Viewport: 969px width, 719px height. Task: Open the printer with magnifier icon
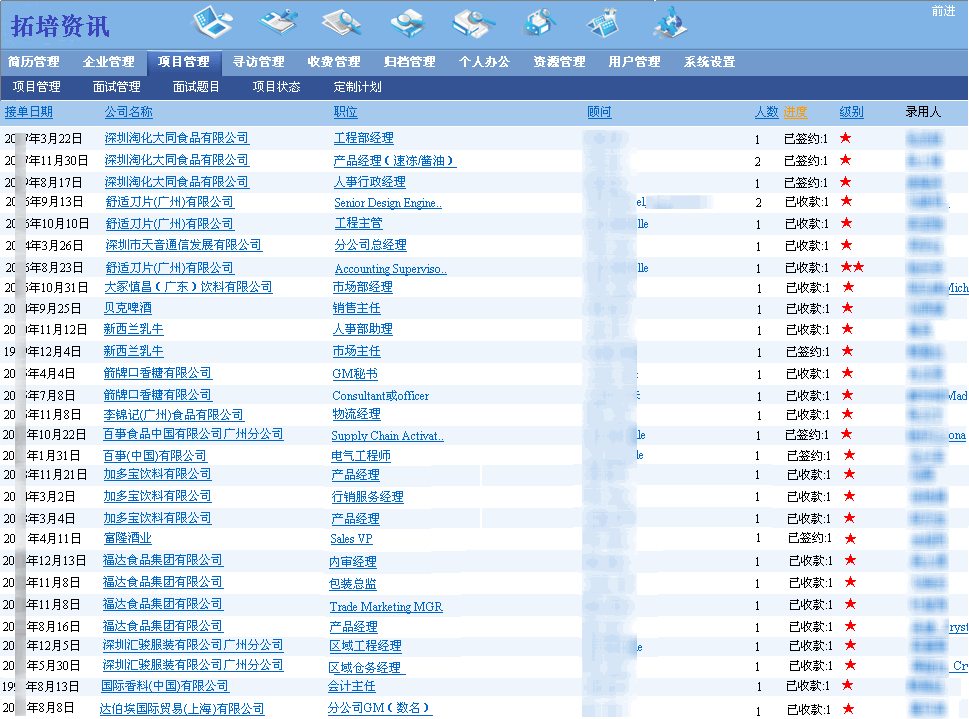point(540,22)
